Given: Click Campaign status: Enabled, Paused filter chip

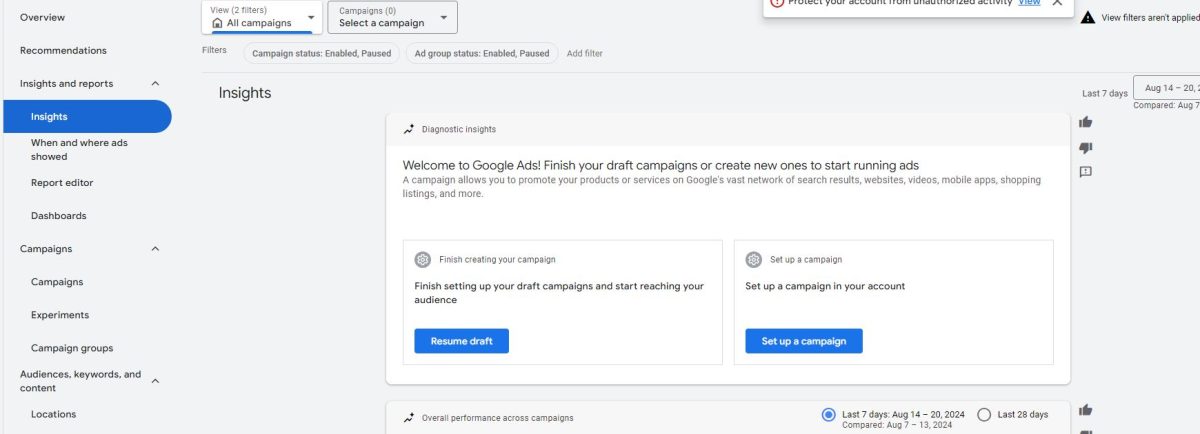Looking at the screenshot, I should pyautogui.click(x=322, y=53).
